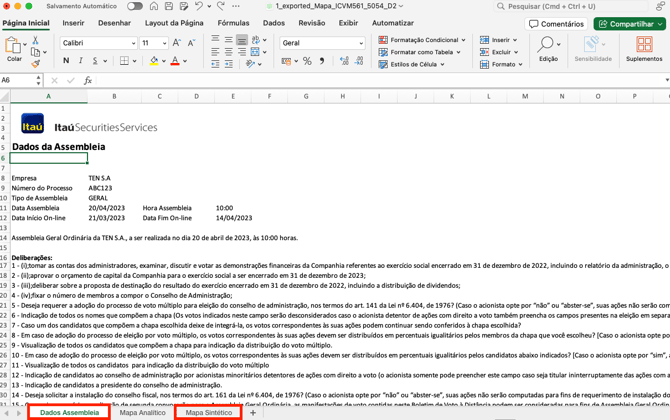Image resolution: width=670 pixels, height=420 pixels.
Task: Open the Suplementos add-ins icon
Action: pos(643,48)
